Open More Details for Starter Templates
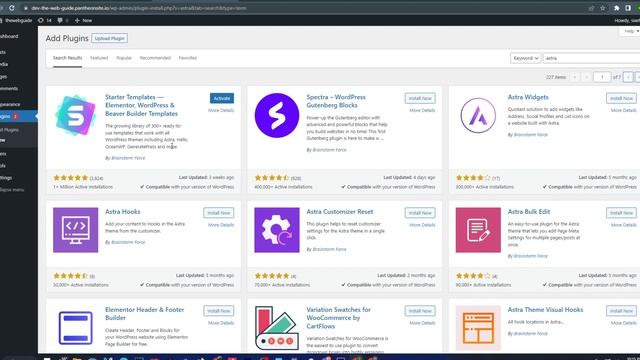This screenshot has height=360, width=640. [x=221, y=111]
